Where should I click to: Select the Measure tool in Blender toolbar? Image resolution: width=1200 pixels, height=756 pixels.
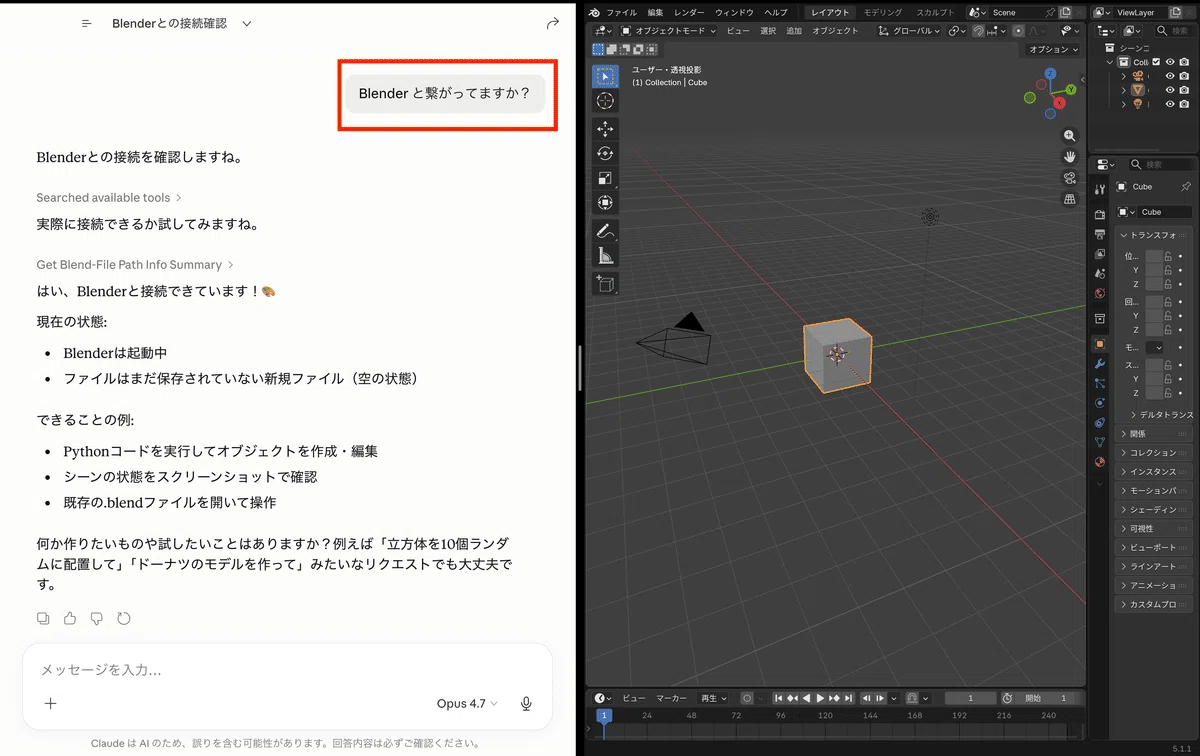[x=605, y=256]
